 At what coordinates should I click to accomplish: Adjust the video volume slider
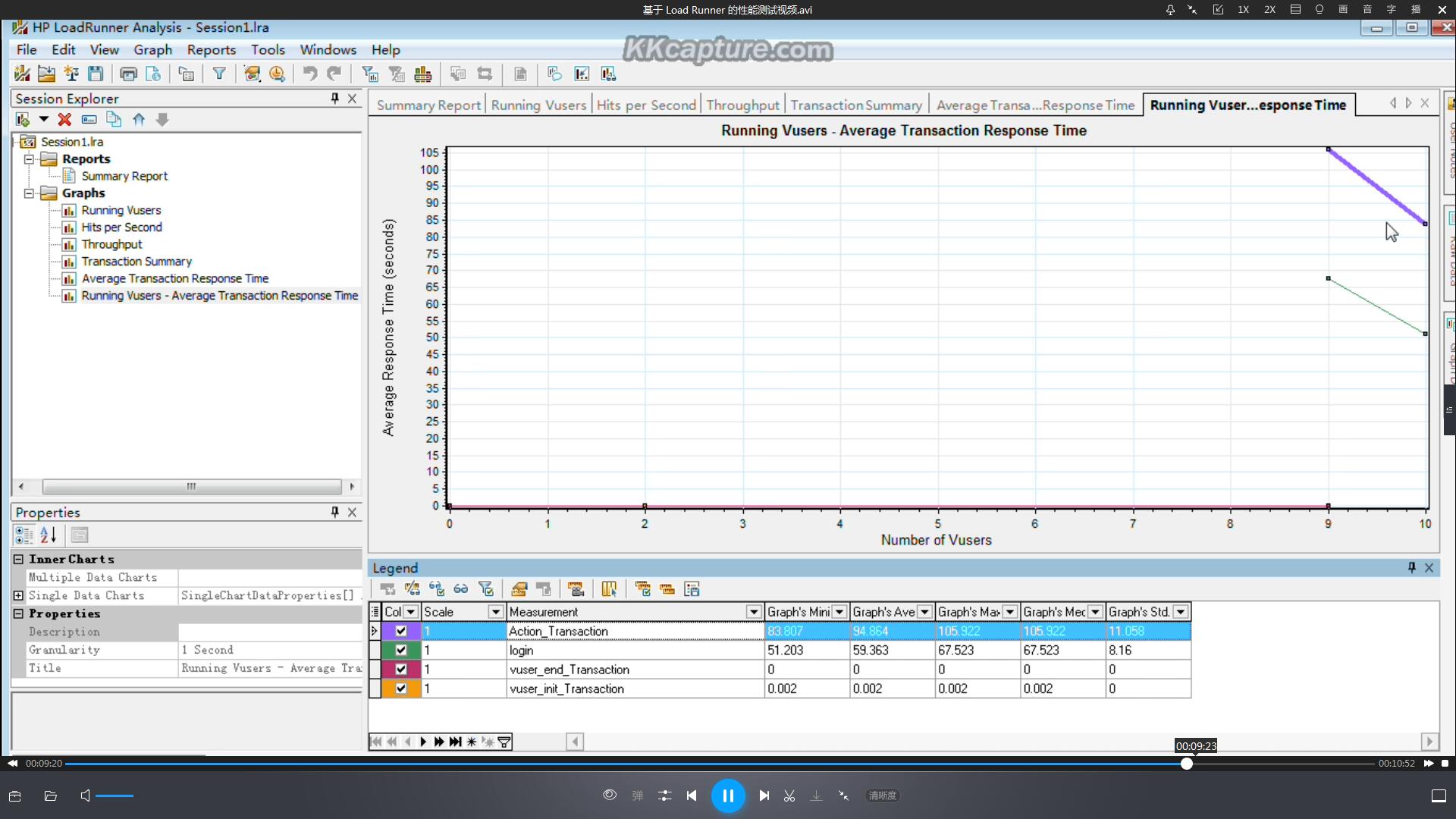[115, 795]
